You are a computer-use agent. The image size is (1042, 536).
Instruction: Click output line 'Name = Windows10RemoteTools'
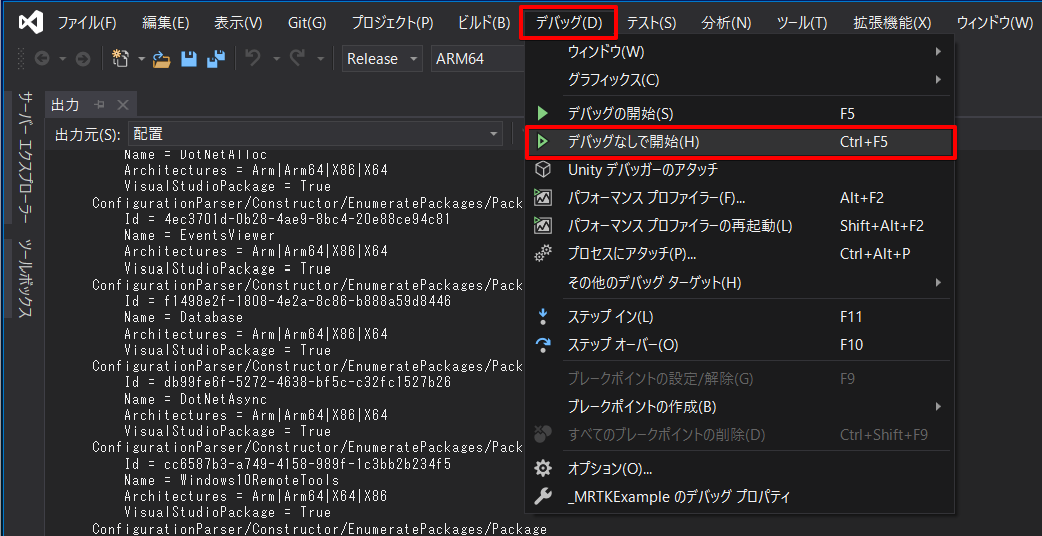(231, 480)
